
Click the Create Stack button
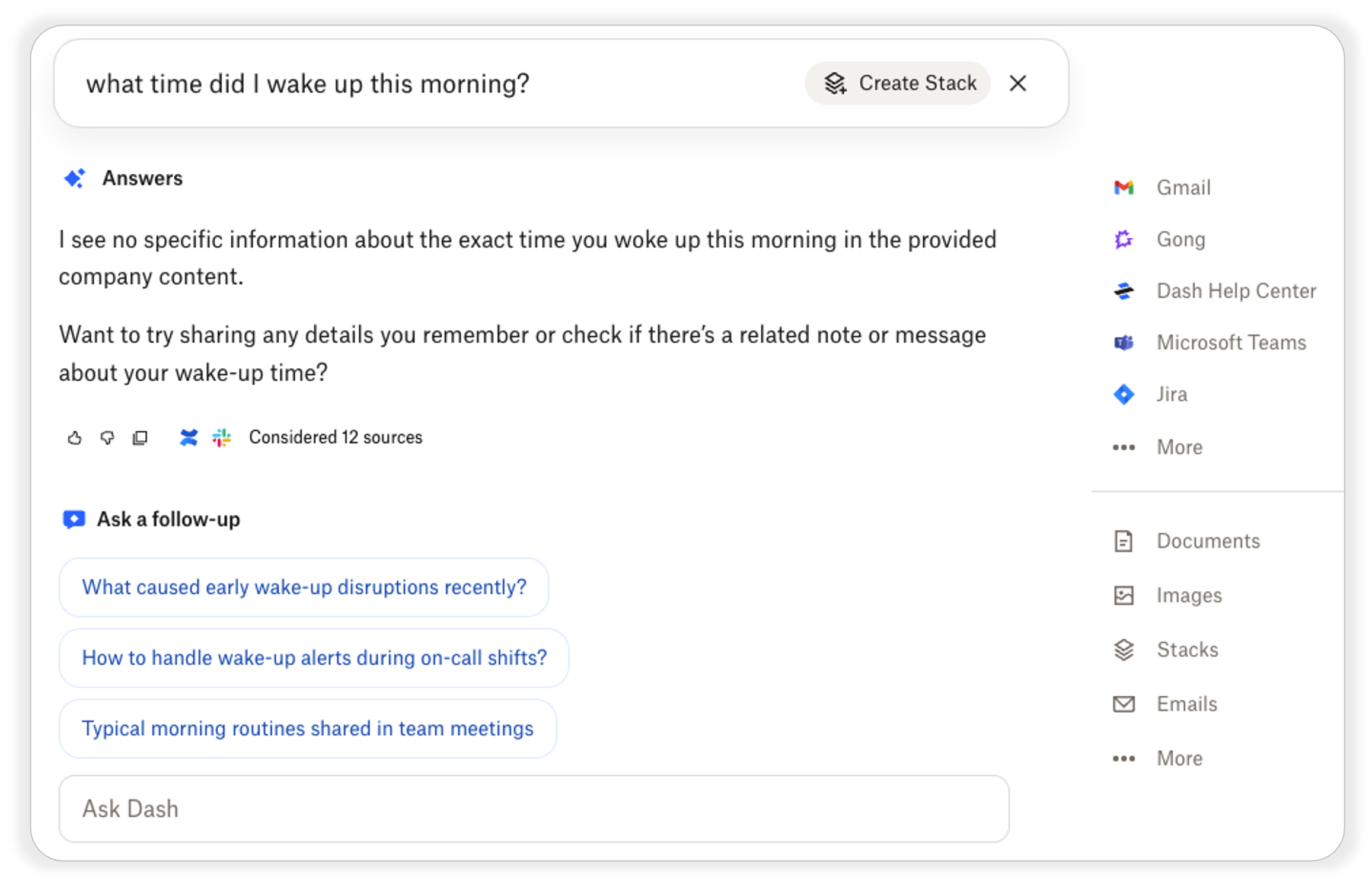tap(897, 83)
